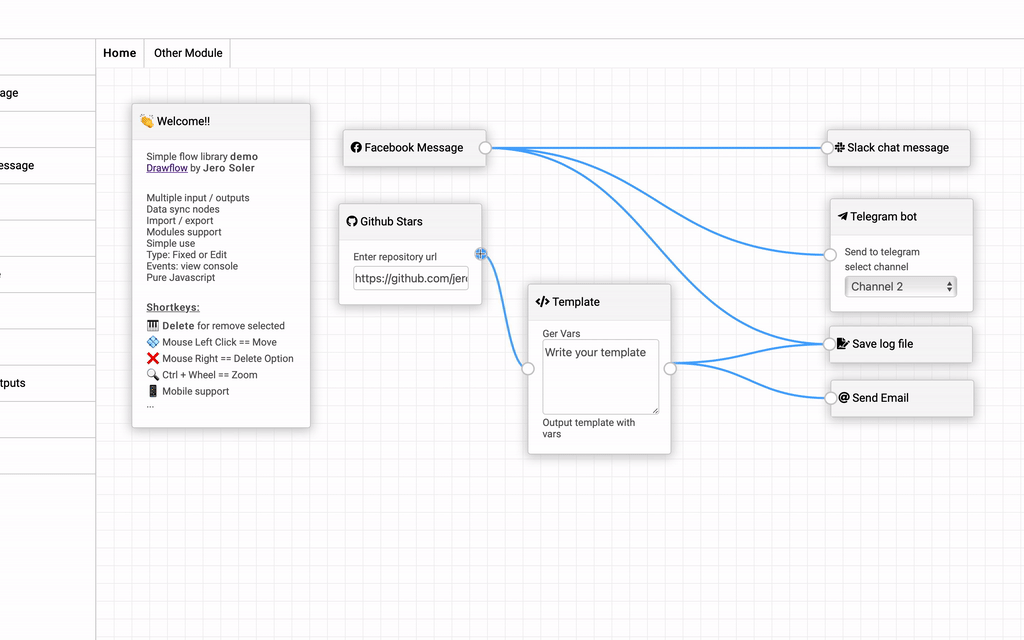Click the Welcome!! node header

click(221, 121)
